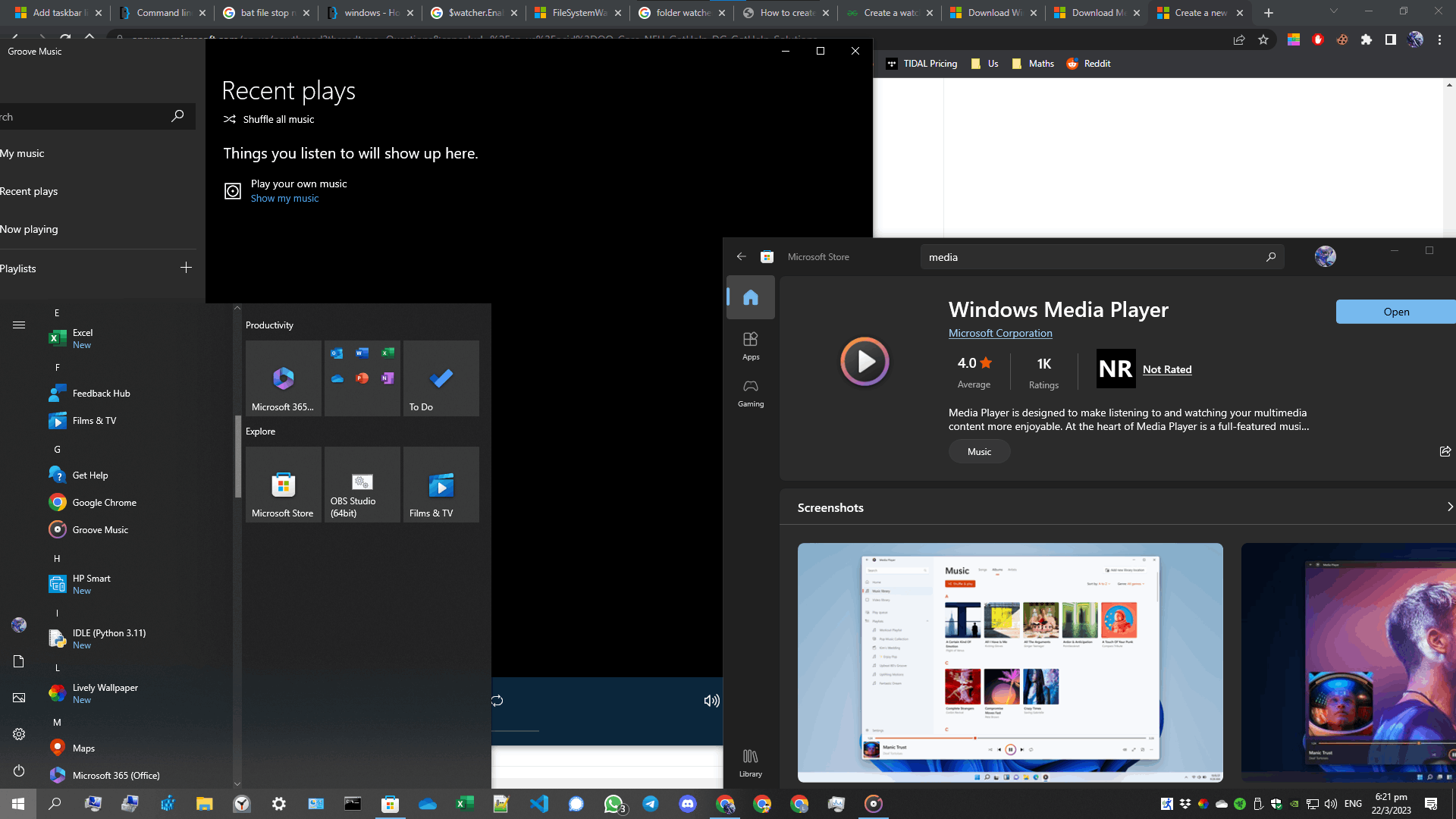Open Gaming section in Microsoft Store
Image resolution: width=1456 pixels, height=819 pixels.
[x=750, y=393]
